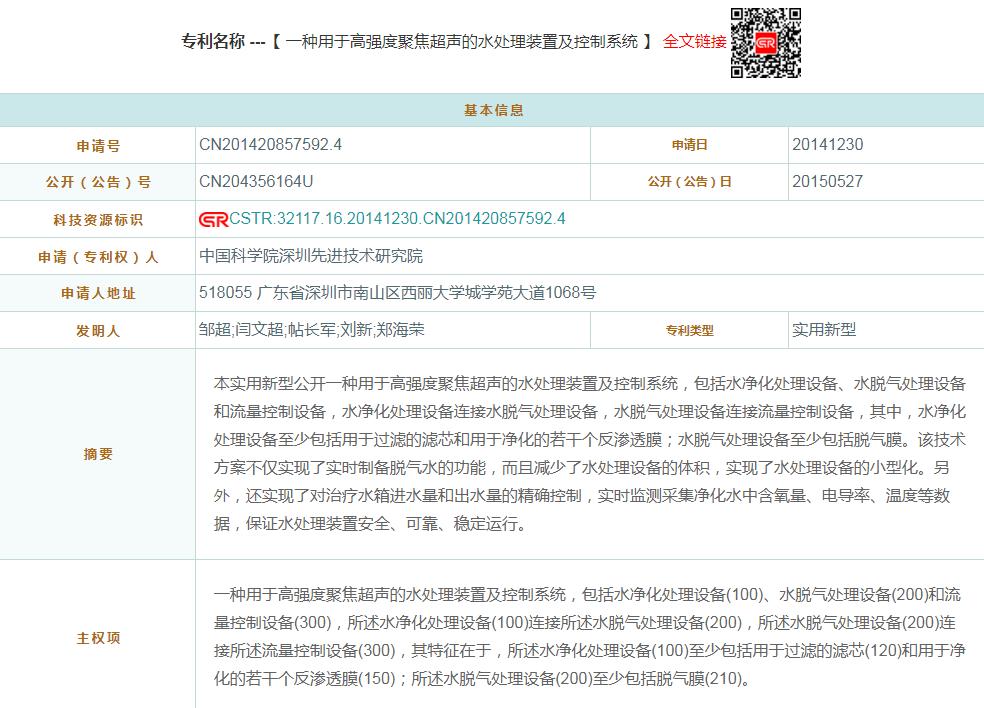Click the 科技资源标识 row label
Screen dimensions: 984x708
click(x=98, y=220)
